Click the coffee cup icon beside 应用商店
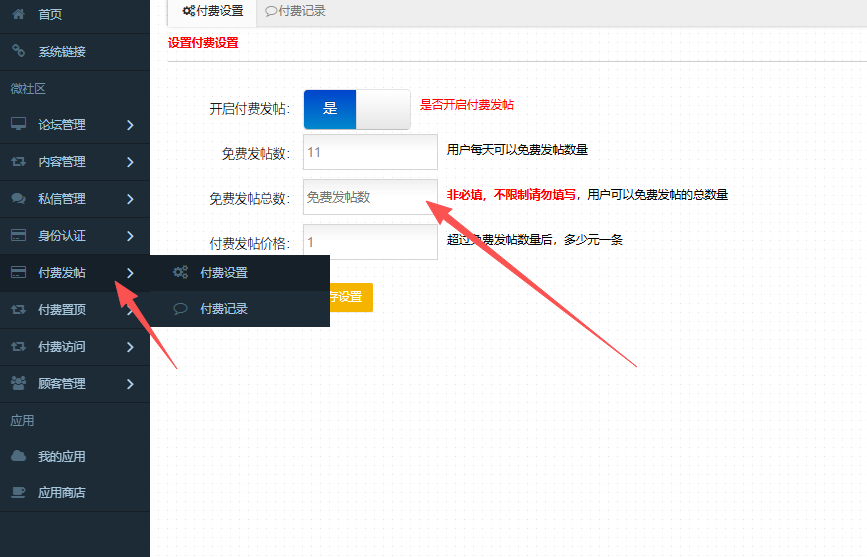Screen dimensions: 867x557 [18, 492]
